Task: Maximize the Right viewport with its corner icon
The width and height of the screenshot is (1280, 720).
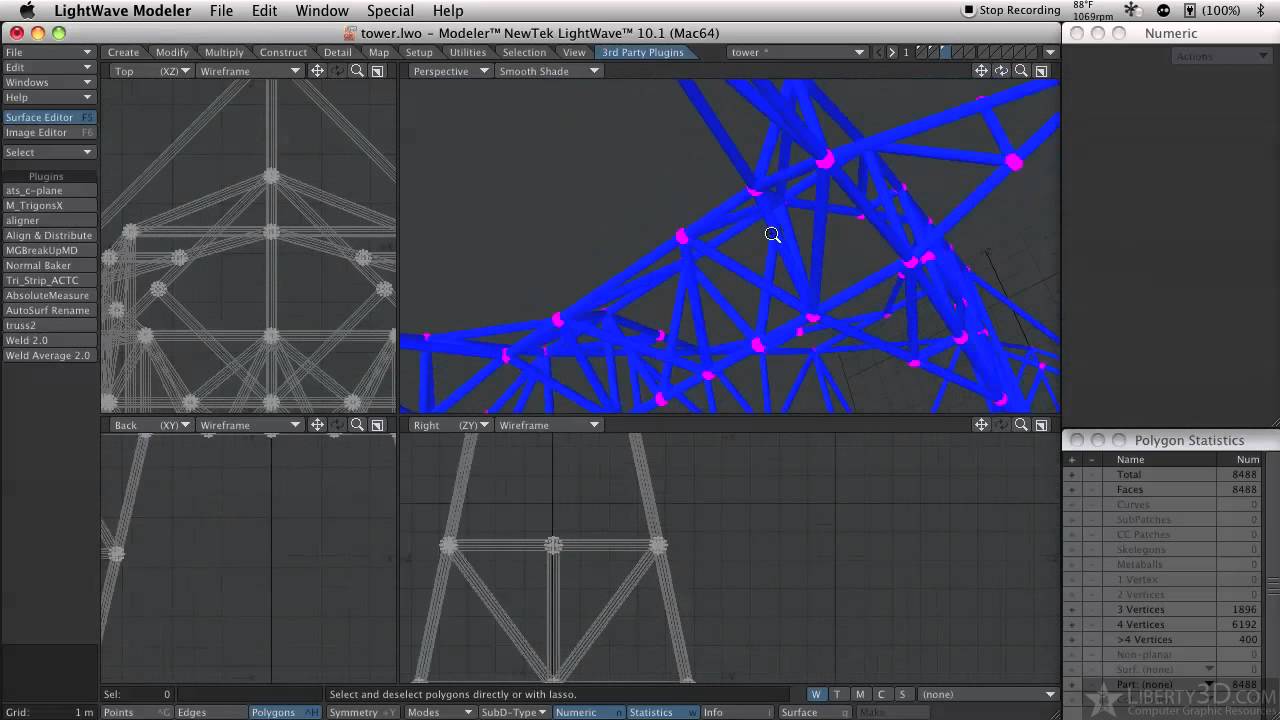Action: (1041, 425)
